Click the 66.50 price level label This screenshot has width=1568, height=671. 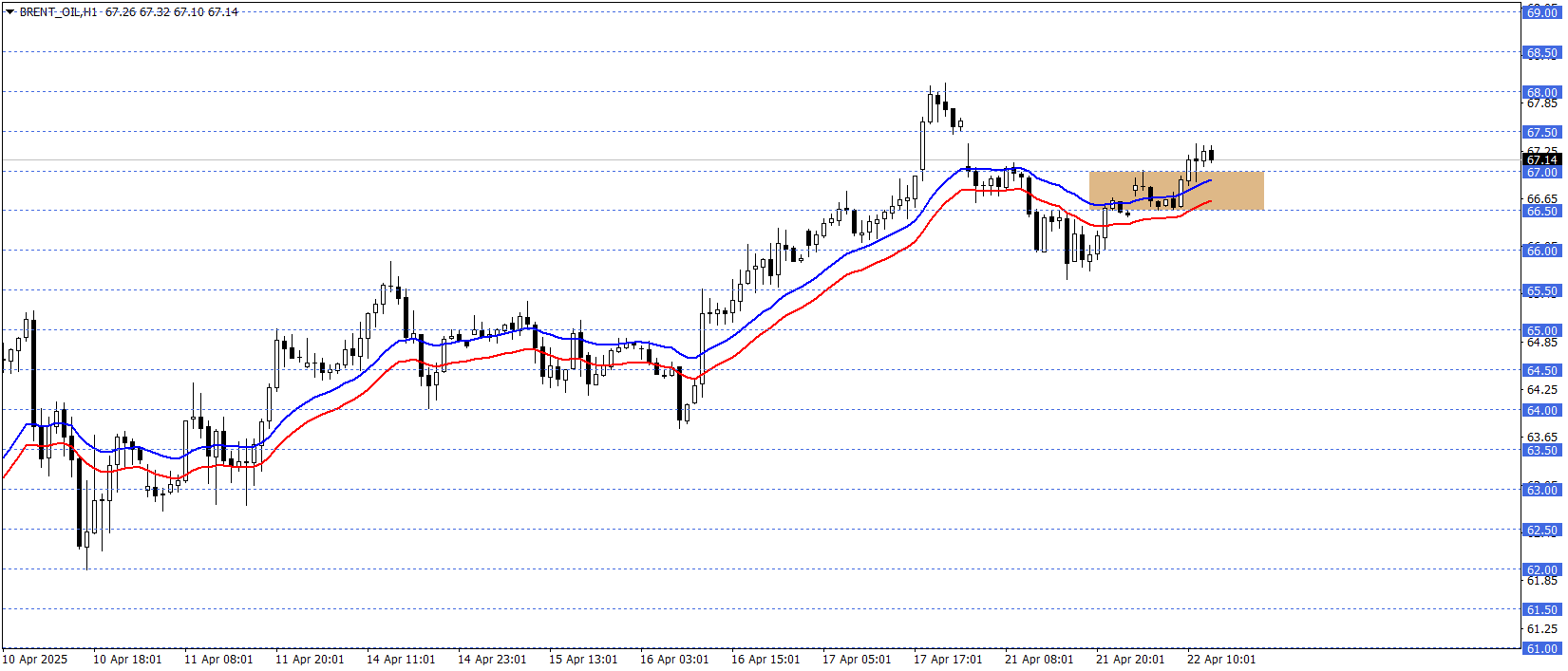[1542, 211]
